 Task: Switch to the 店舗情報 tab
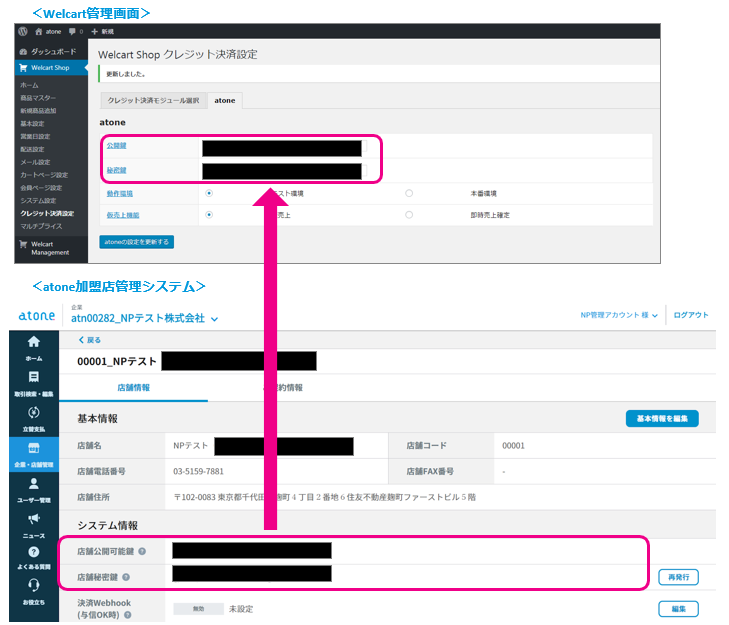(133, 388)
